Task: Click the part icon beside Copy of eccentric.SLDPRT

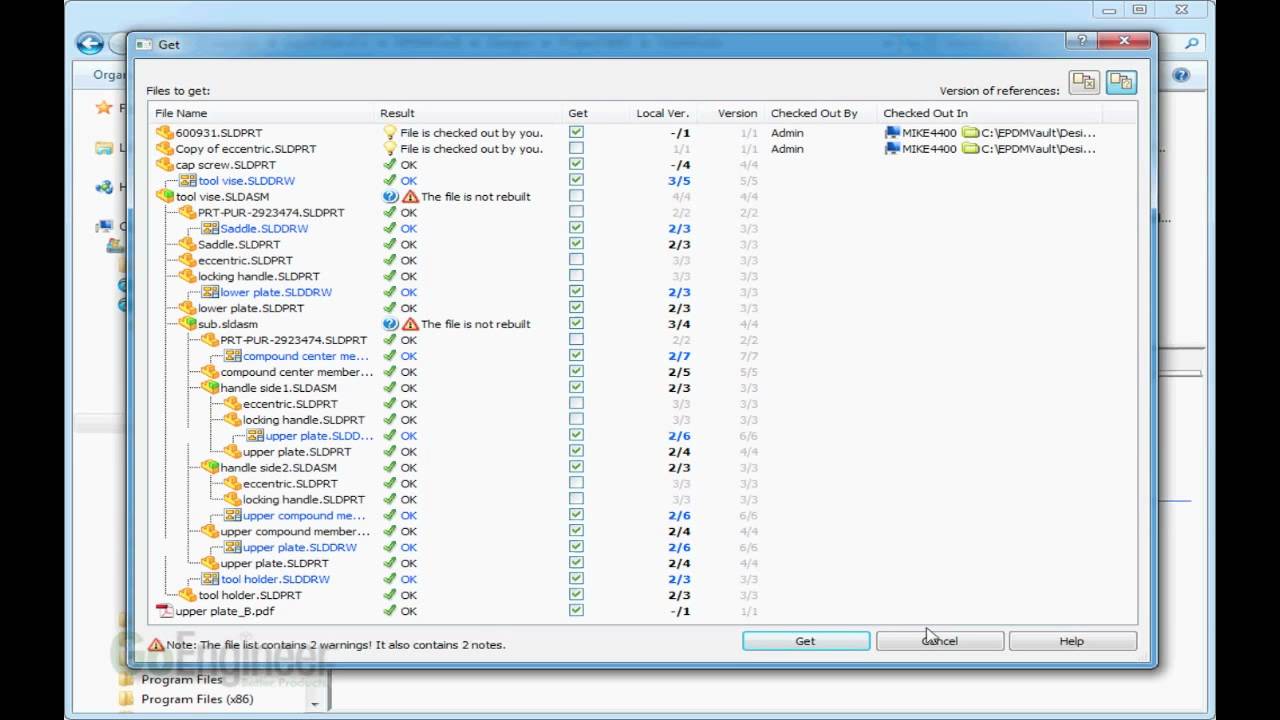Action: tap(164, 148)
